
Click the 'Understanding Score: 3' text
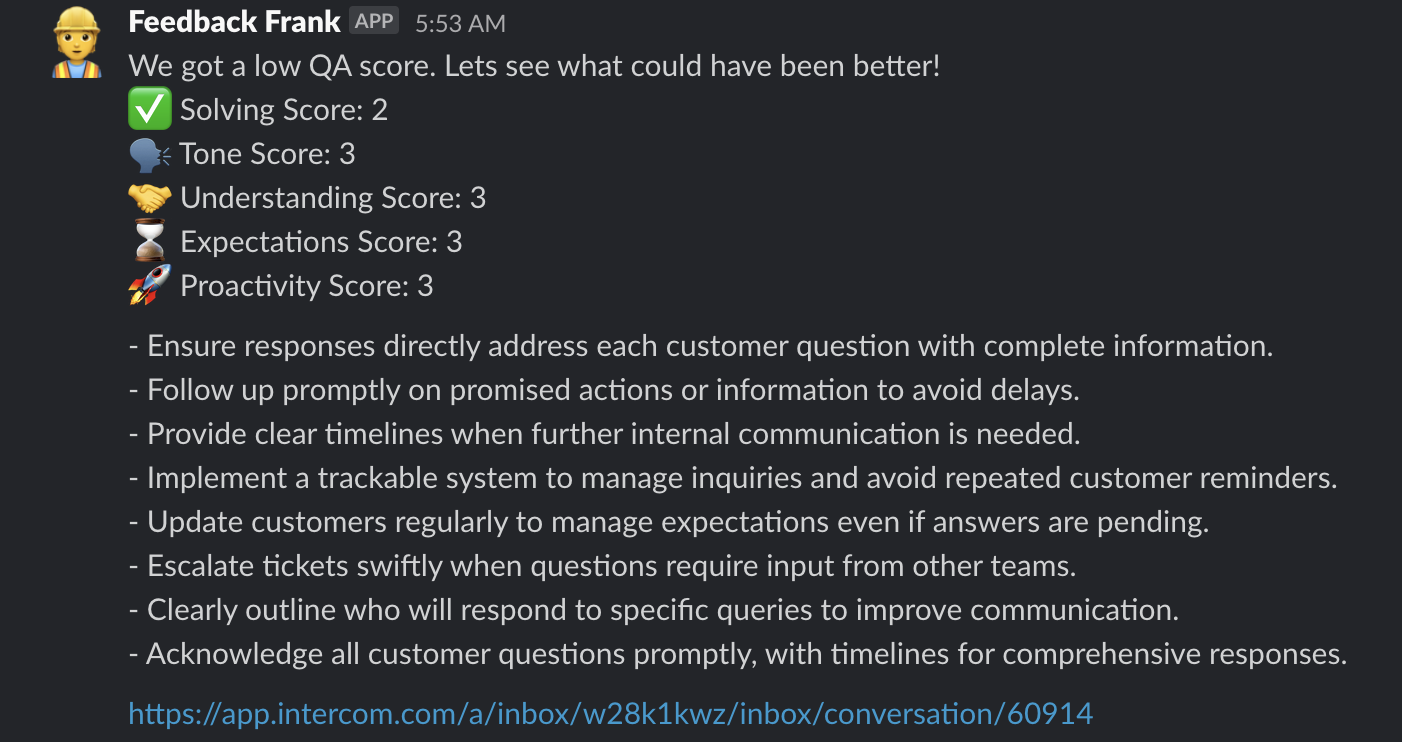point(333,198)
